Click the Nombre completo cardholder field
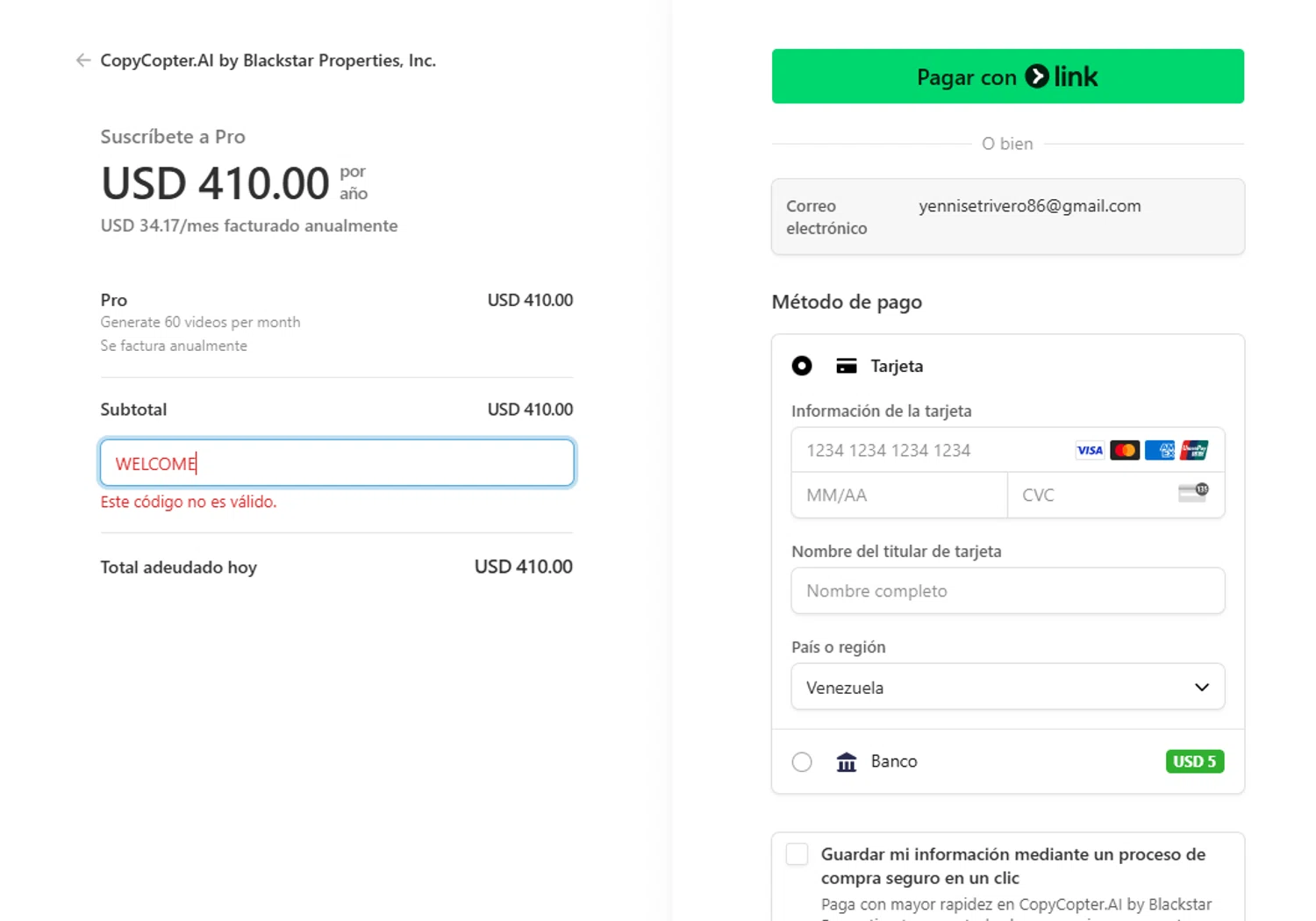Viewport: 1316px width, 921px height. coord(1008,590)
